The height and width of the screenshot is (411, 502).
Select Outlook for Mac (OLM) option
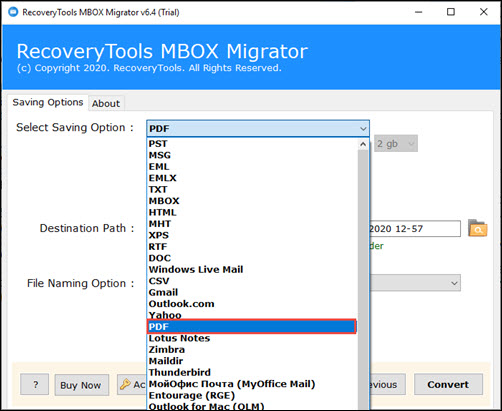click(x=252, y=406)
